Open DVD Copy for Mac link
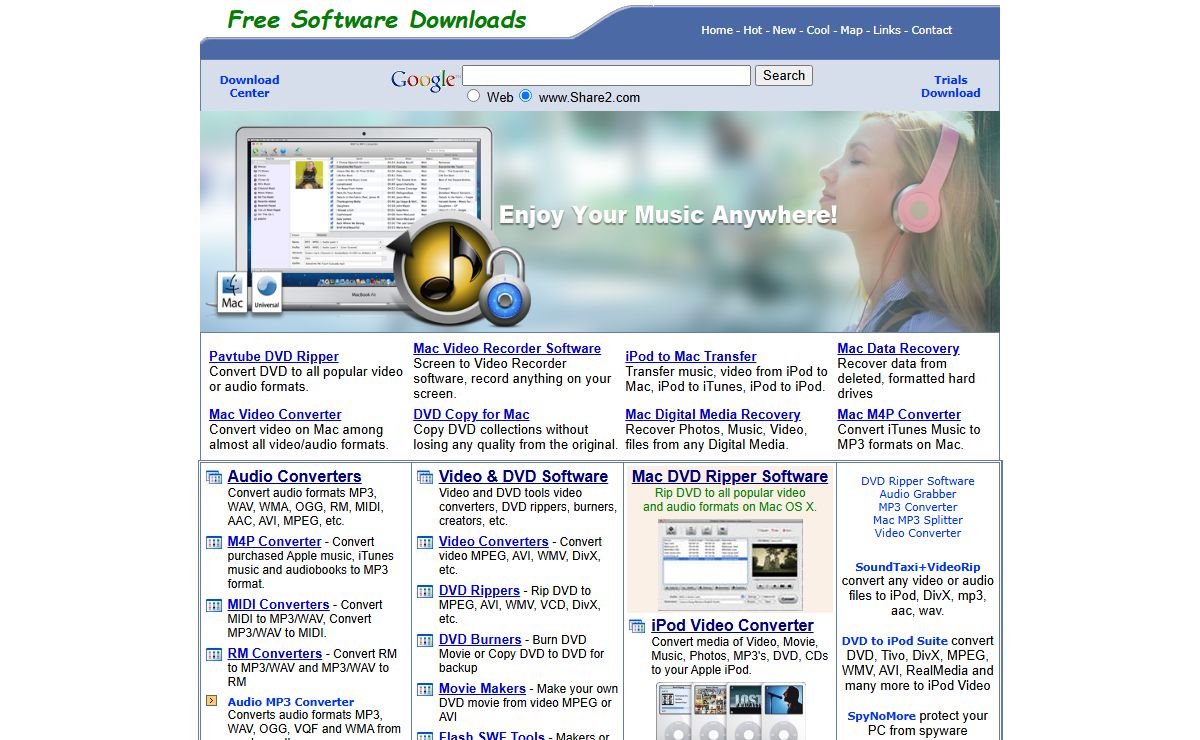Image resolution: width=1200 pixels, height=740 pixels. (472, 414)
